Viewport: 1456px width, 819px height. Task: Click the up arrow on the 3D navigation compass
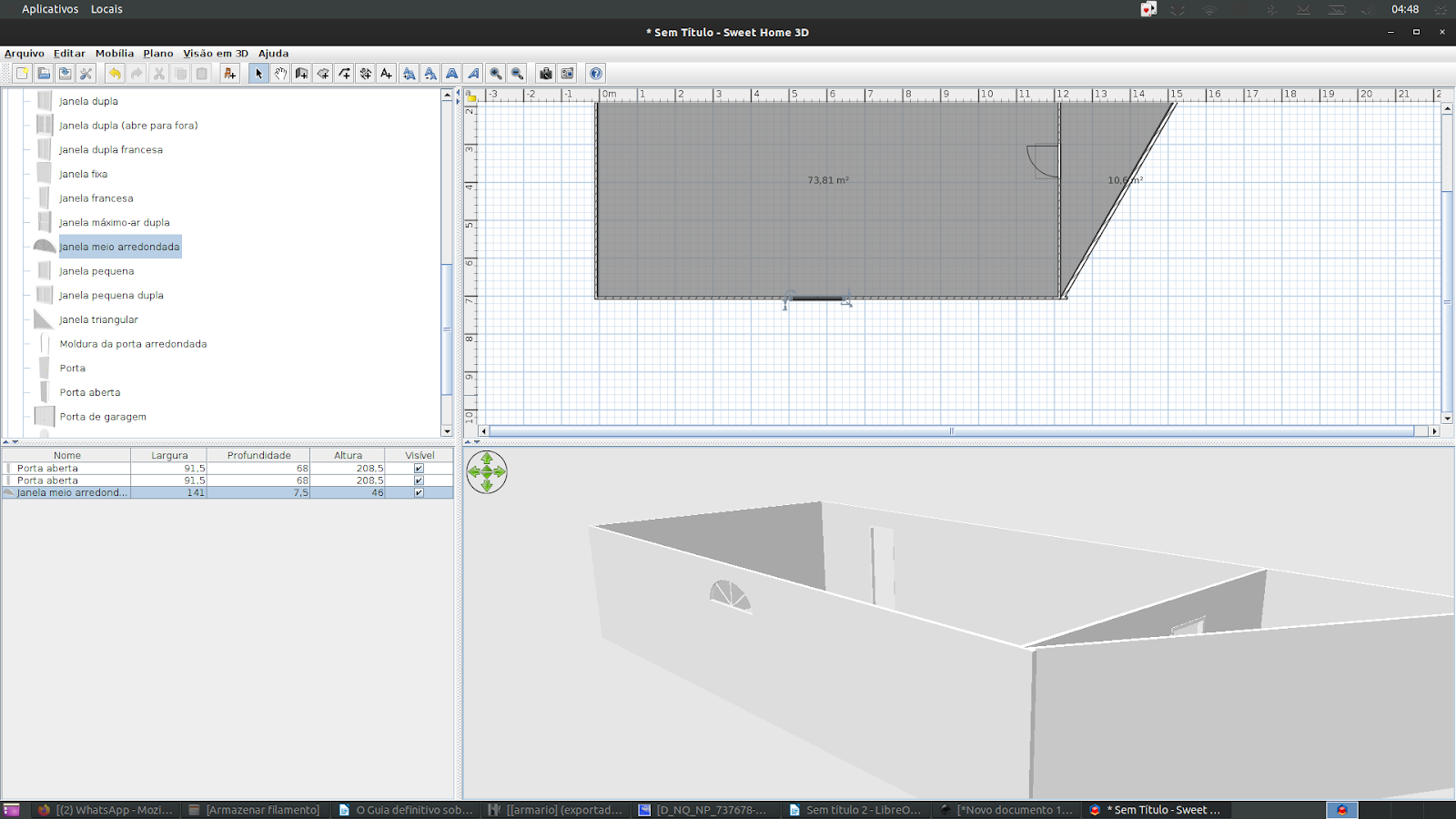[488, 458]
